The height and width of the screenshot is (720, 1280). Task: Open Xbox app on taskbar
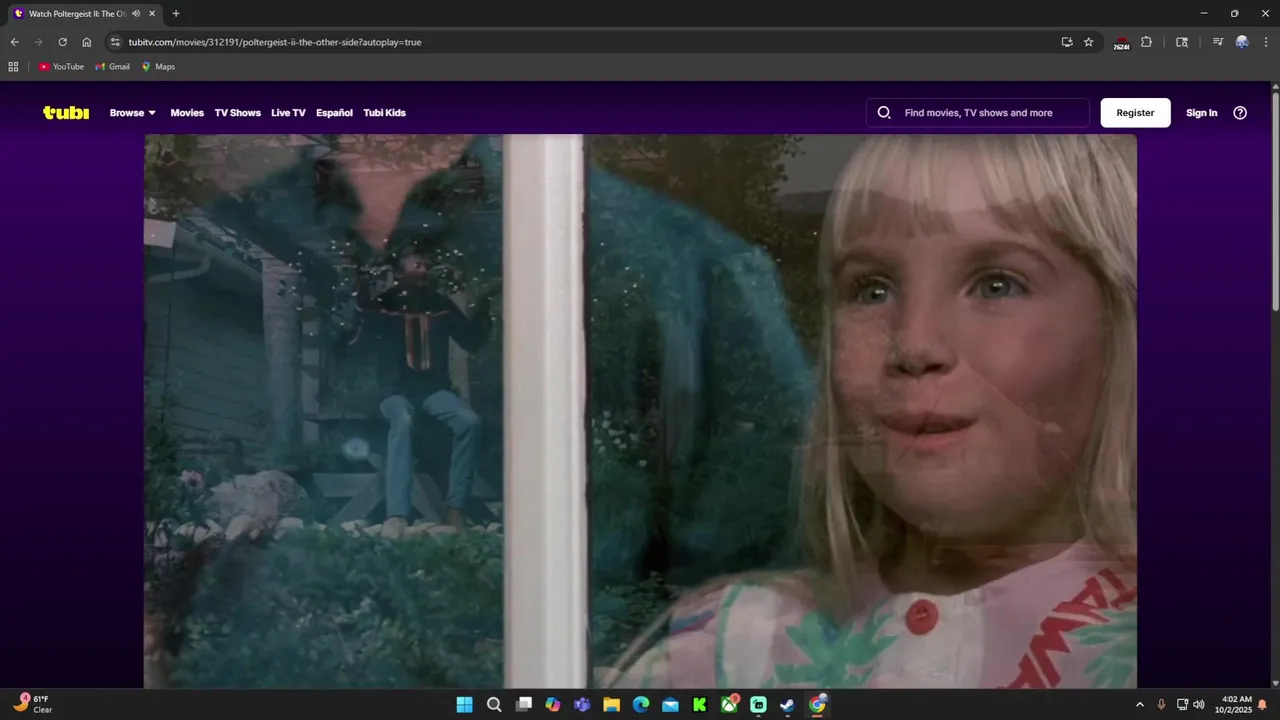[x=729, y=705]
